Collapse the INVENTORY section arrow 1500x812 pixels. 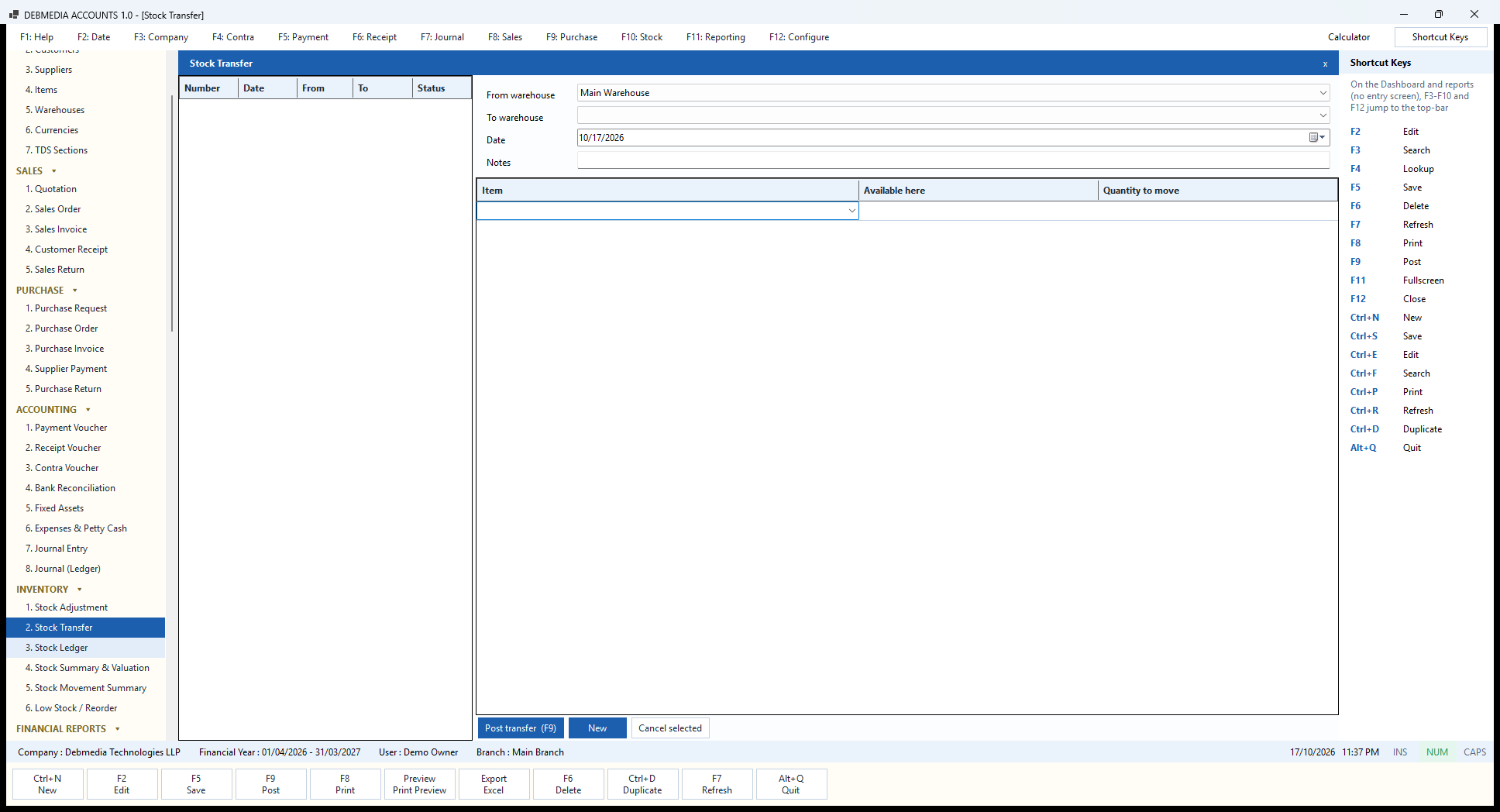79,590
